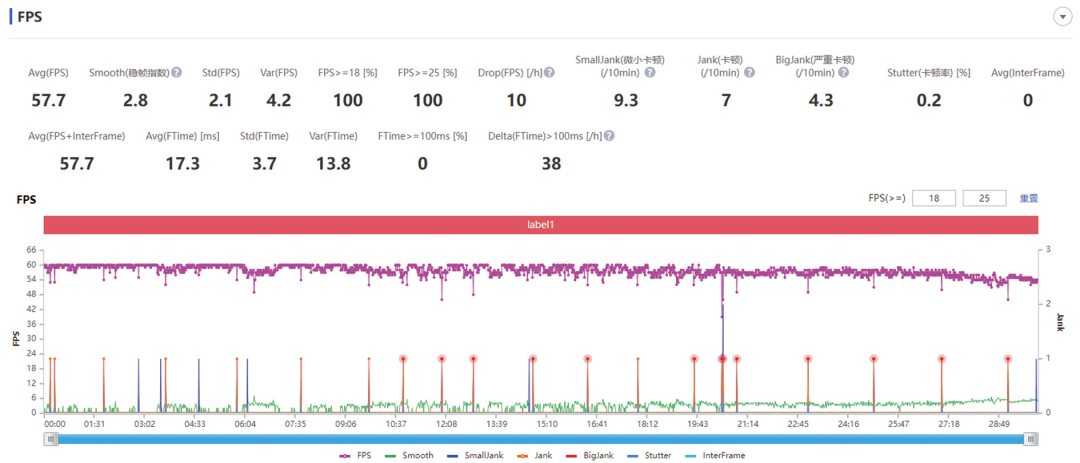Toggle the Smooth series in the legend
The image size is (1080, 463).
tap(409, 455)
